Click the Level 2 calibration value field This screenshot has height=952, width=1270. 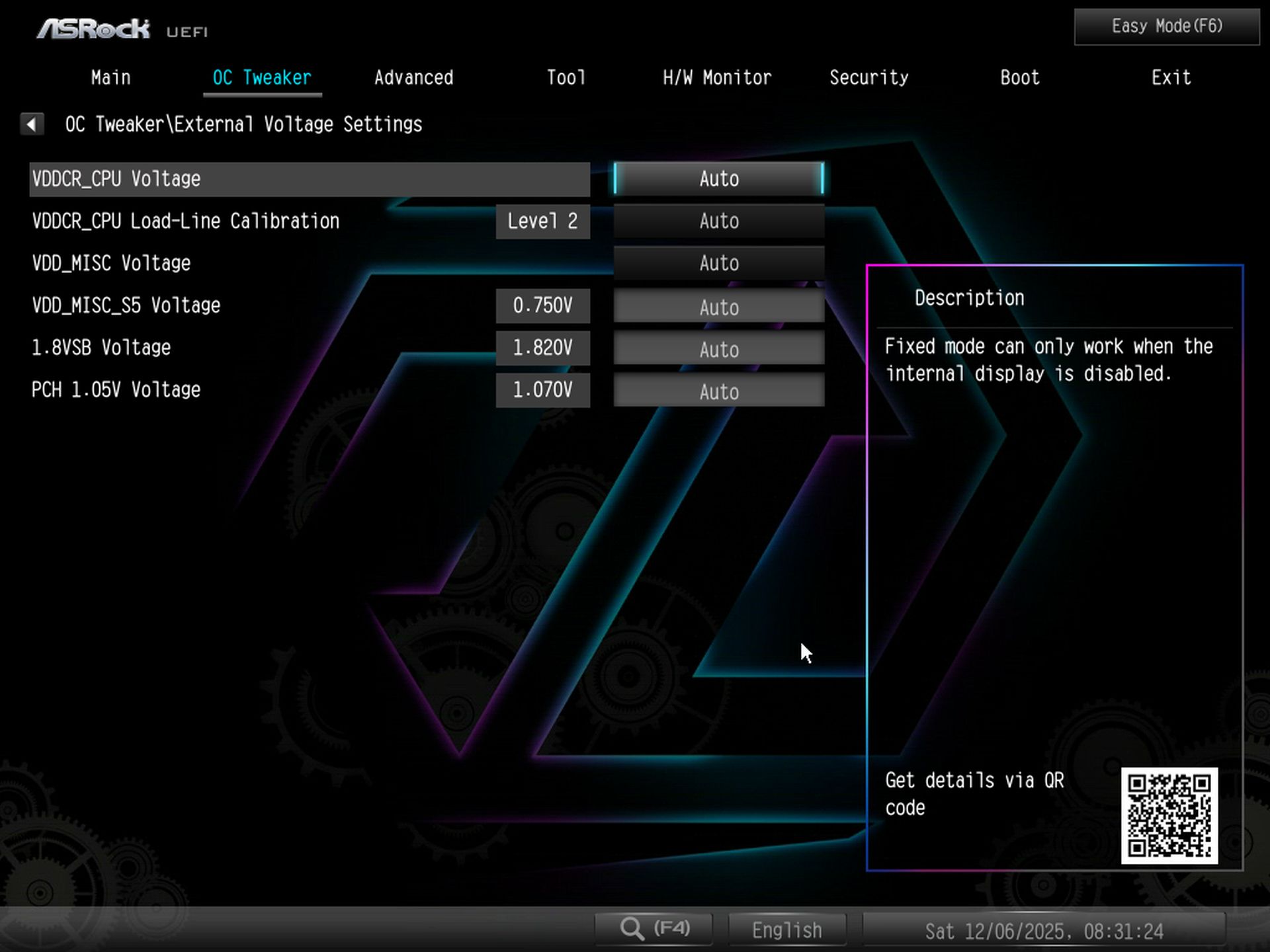542,221
